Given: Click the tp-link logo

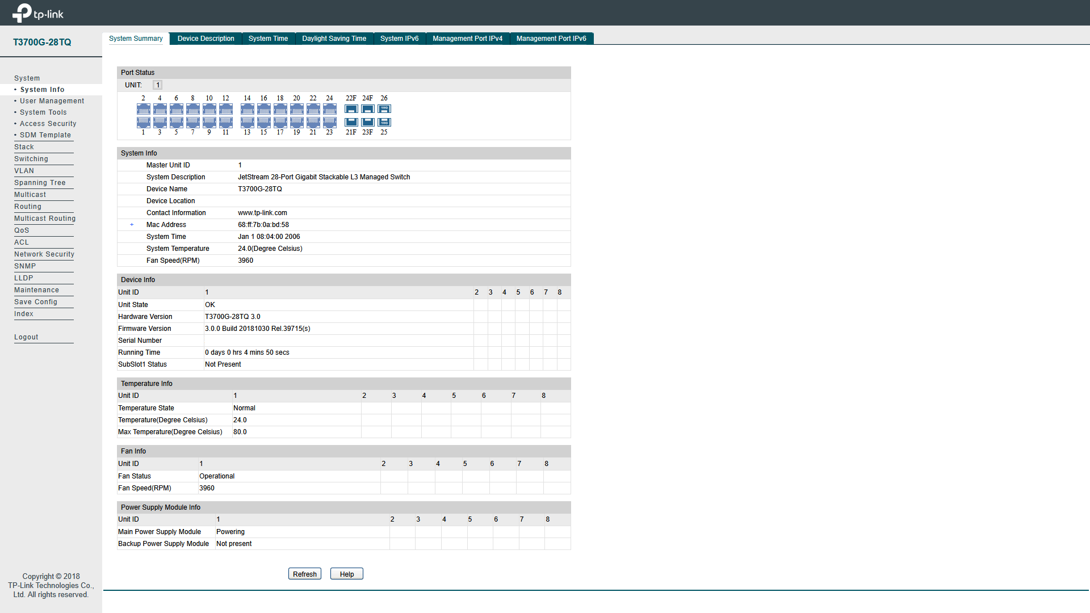Looking at the screenshot, I should point(38,13).
